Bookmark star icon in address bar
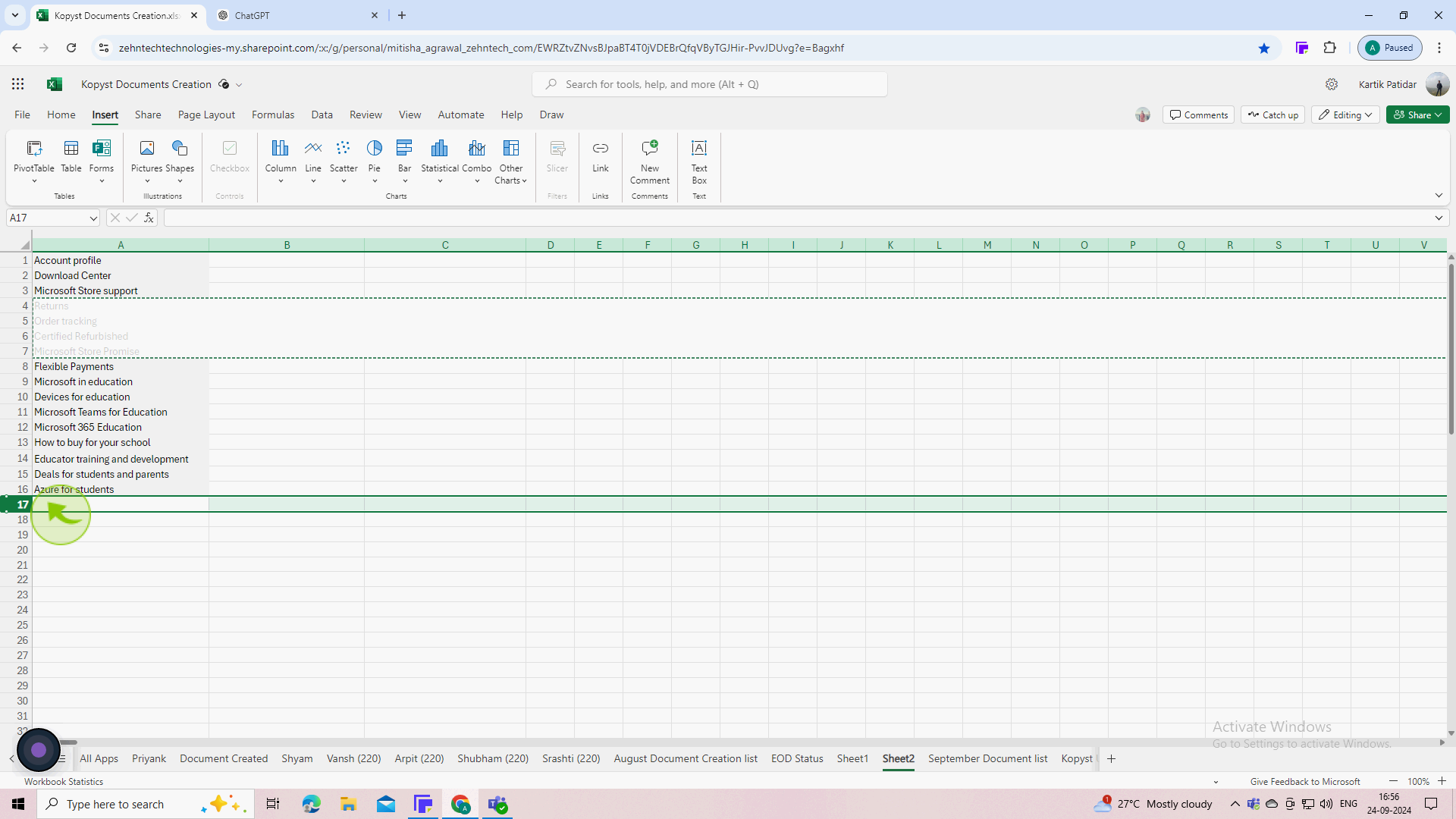The image size is (1456, 819). [x=1264, y=48]
